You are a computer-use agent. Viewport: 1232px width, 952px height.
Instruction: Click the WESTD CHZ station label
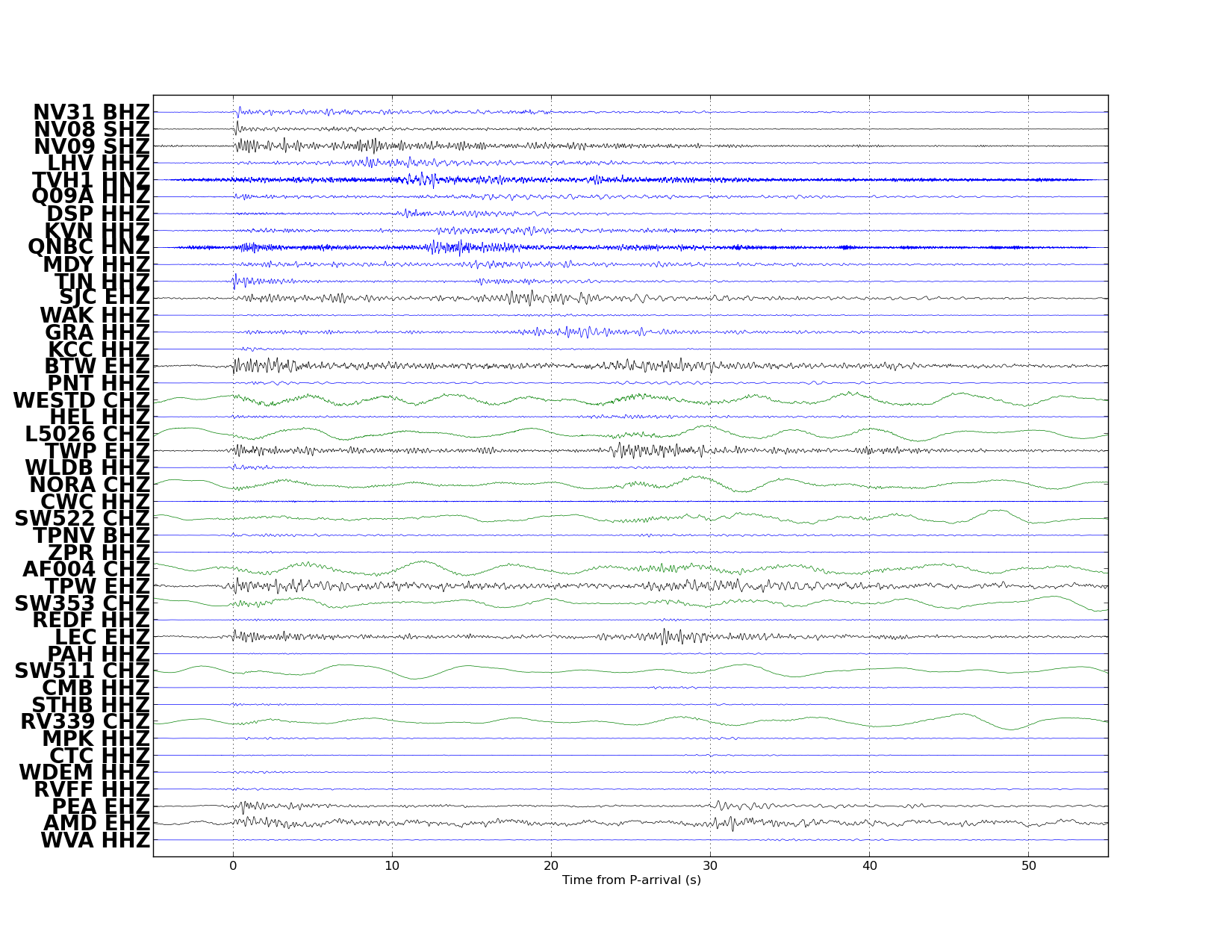coord(81,400)
